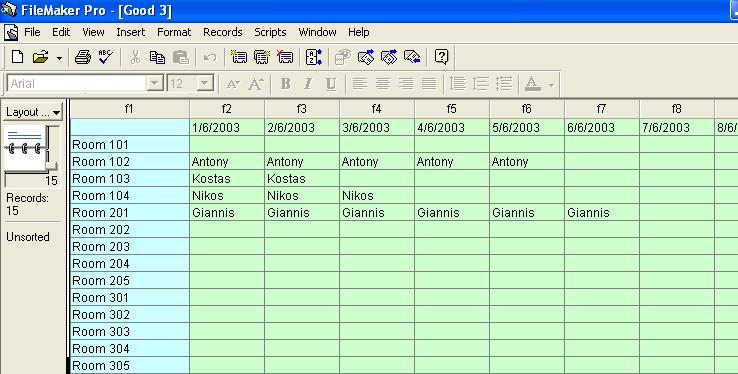Open the Scripts menu
The image size is (738, 374).
click(x=270, y=32)
